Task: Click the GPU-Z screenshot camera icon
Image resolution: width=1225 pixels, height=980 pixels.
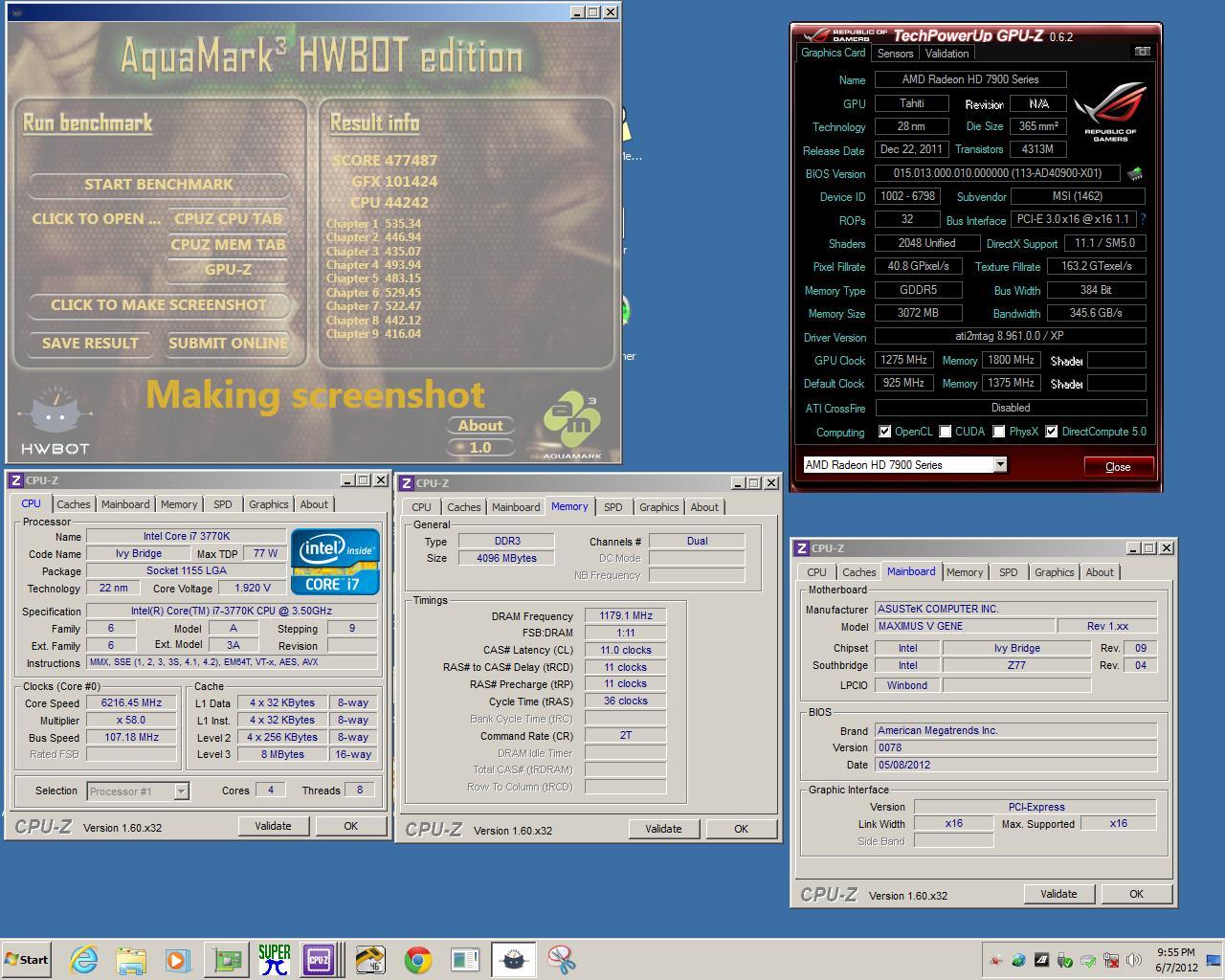Action: pos(1142,52)
